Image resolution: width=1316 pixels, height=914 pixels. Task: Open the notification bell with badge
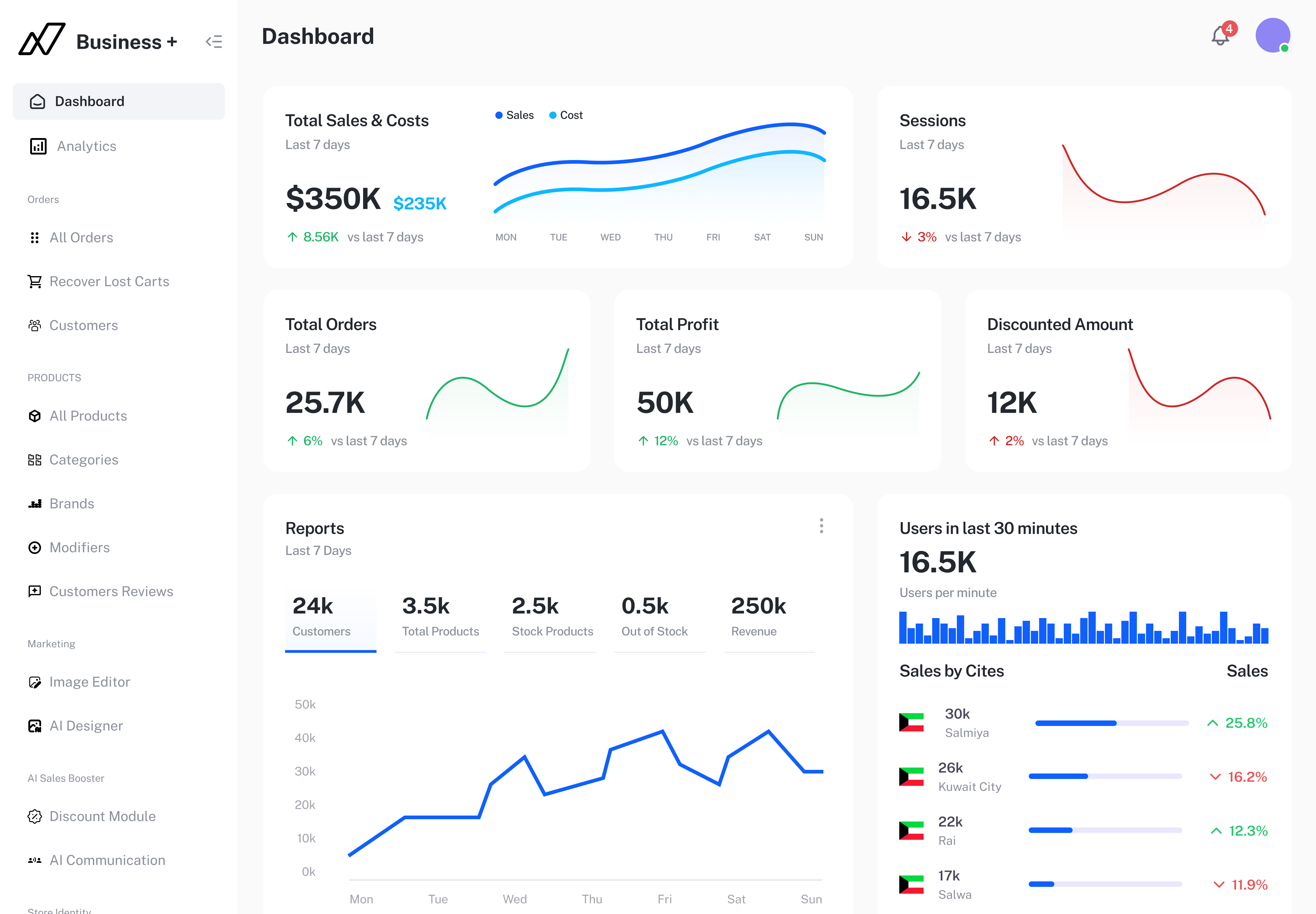pyautogui.click(x=1220, y=36)
